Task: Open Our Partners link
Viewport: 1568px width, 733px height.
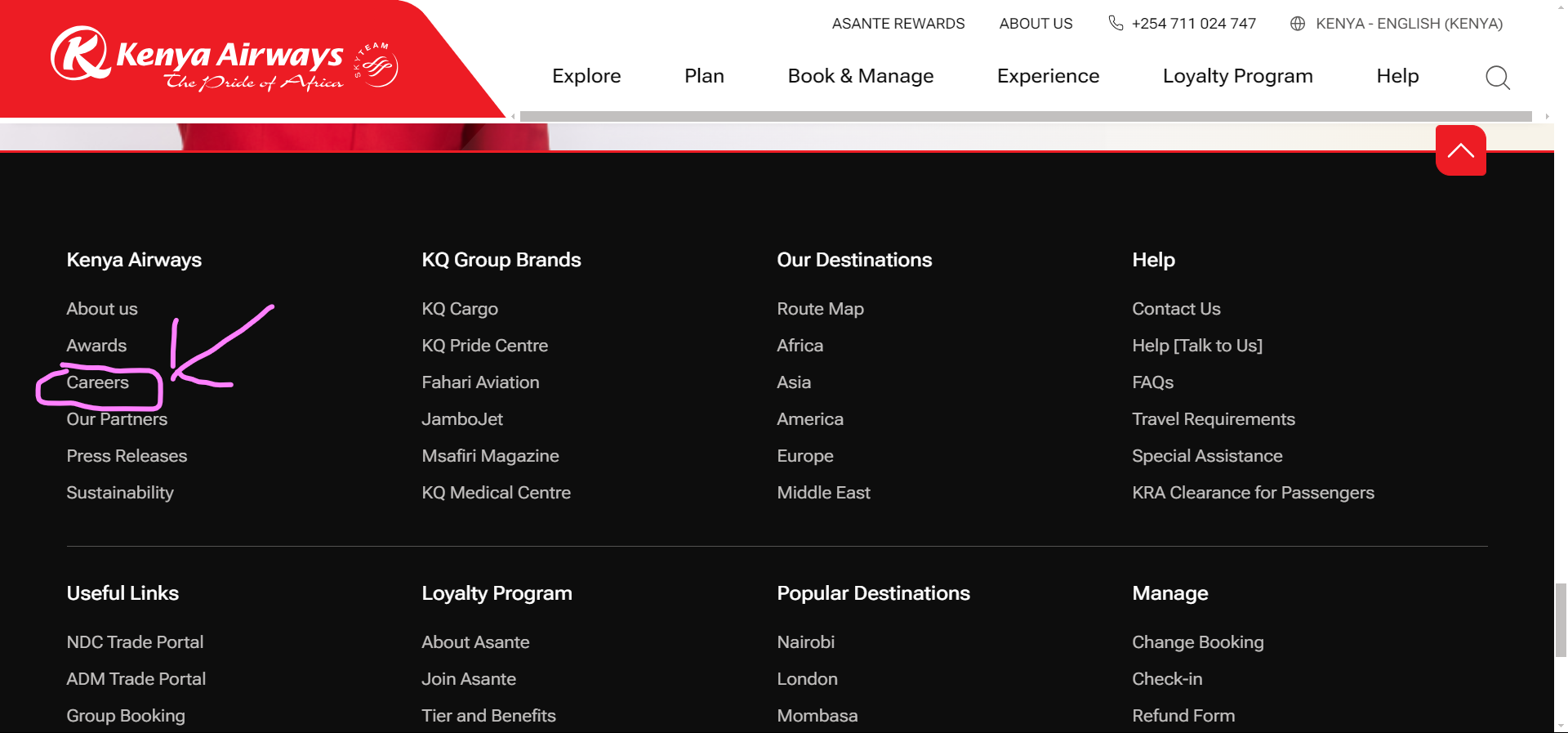Action: pyautogui.click(x=117, y=419)
